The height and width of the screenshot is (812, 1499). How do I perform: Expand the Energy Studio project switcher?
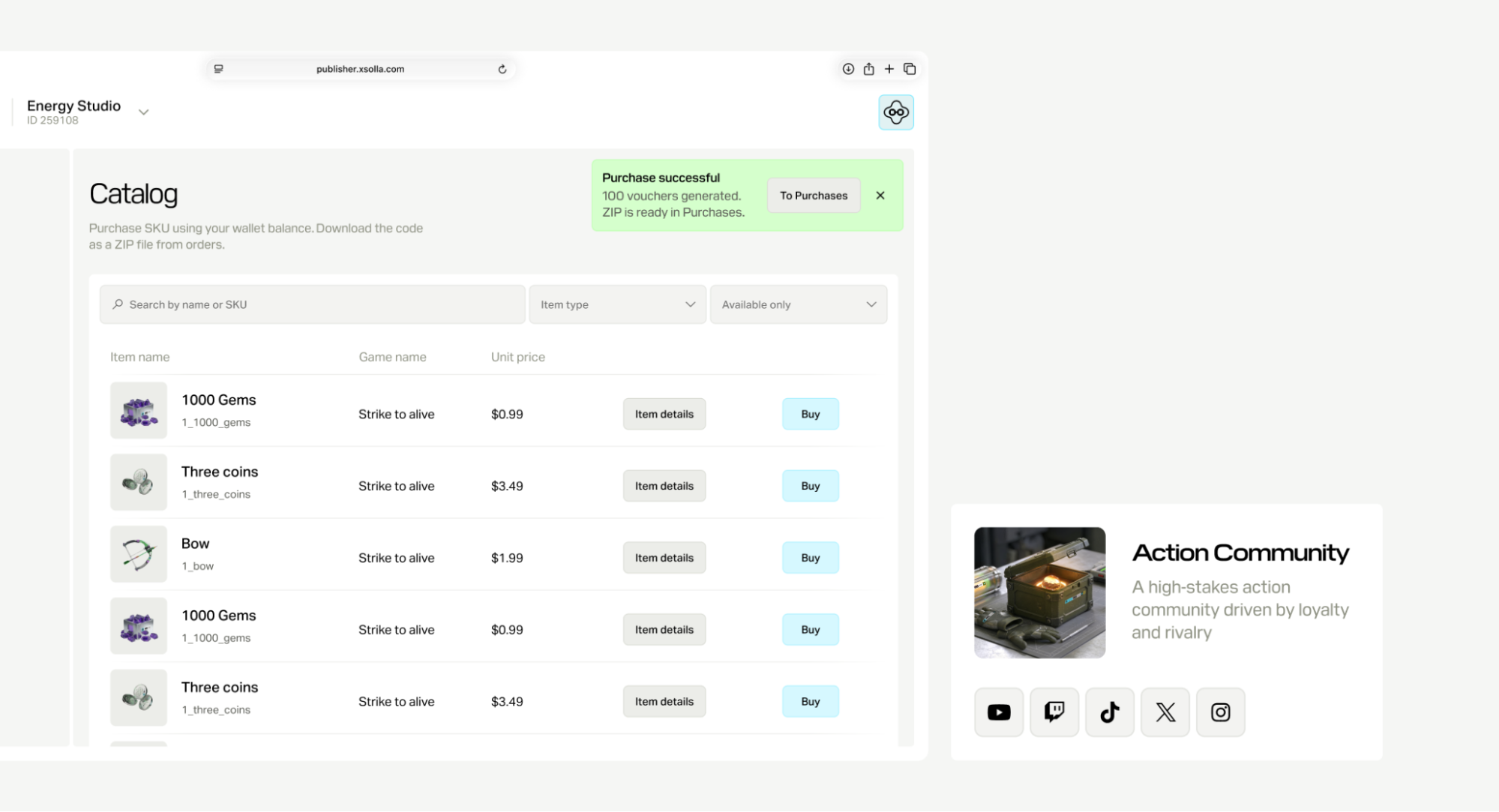tap(143, 112)
